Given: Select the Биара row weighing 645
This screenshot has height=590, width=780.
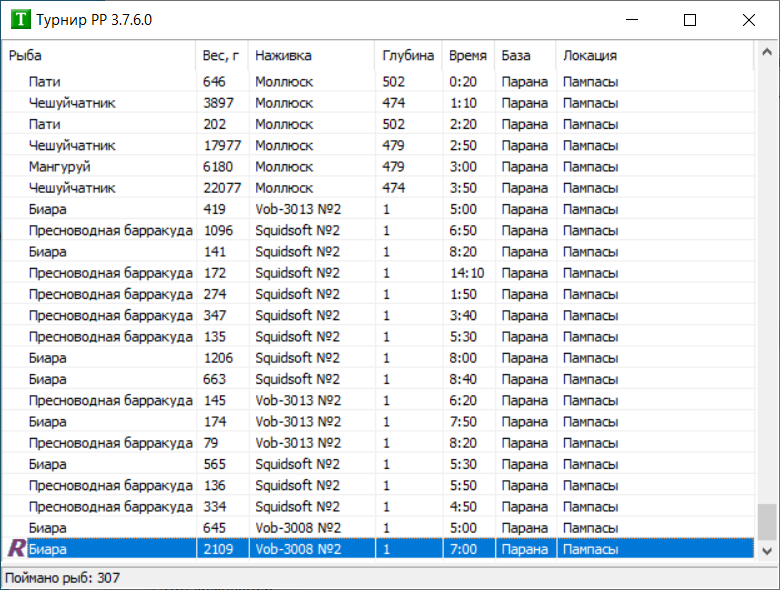Looking at the screenshot, I should point(378,528).
